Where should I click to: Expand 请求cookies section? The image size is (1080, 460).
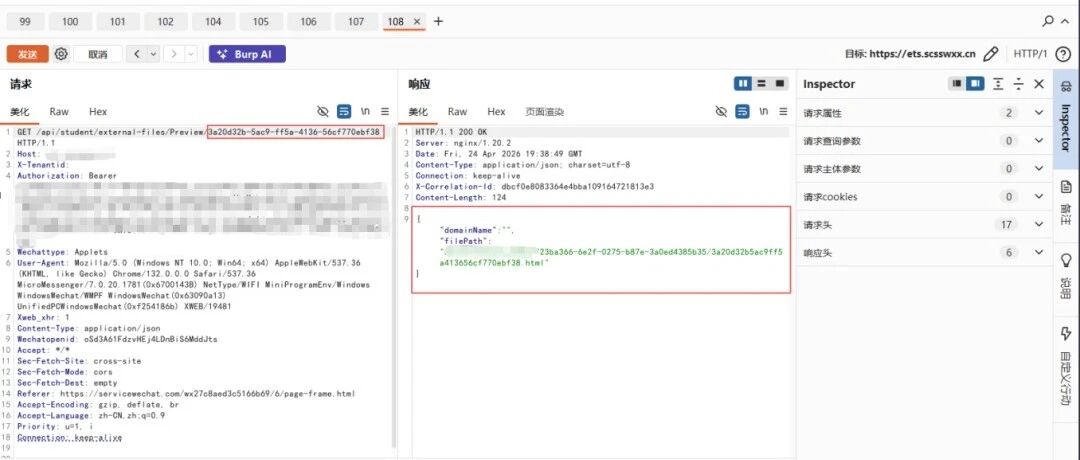[x=925, y=196]
